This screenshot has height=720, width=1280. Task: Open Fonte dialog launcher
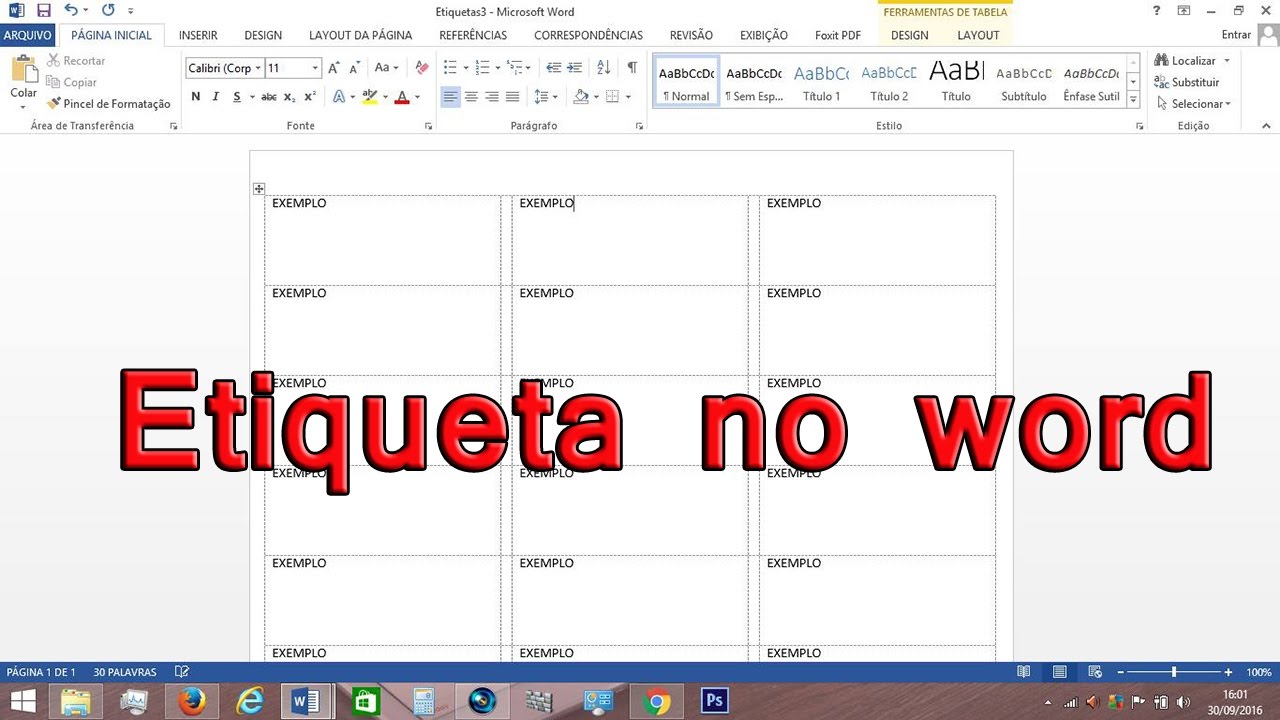point(429,126)
